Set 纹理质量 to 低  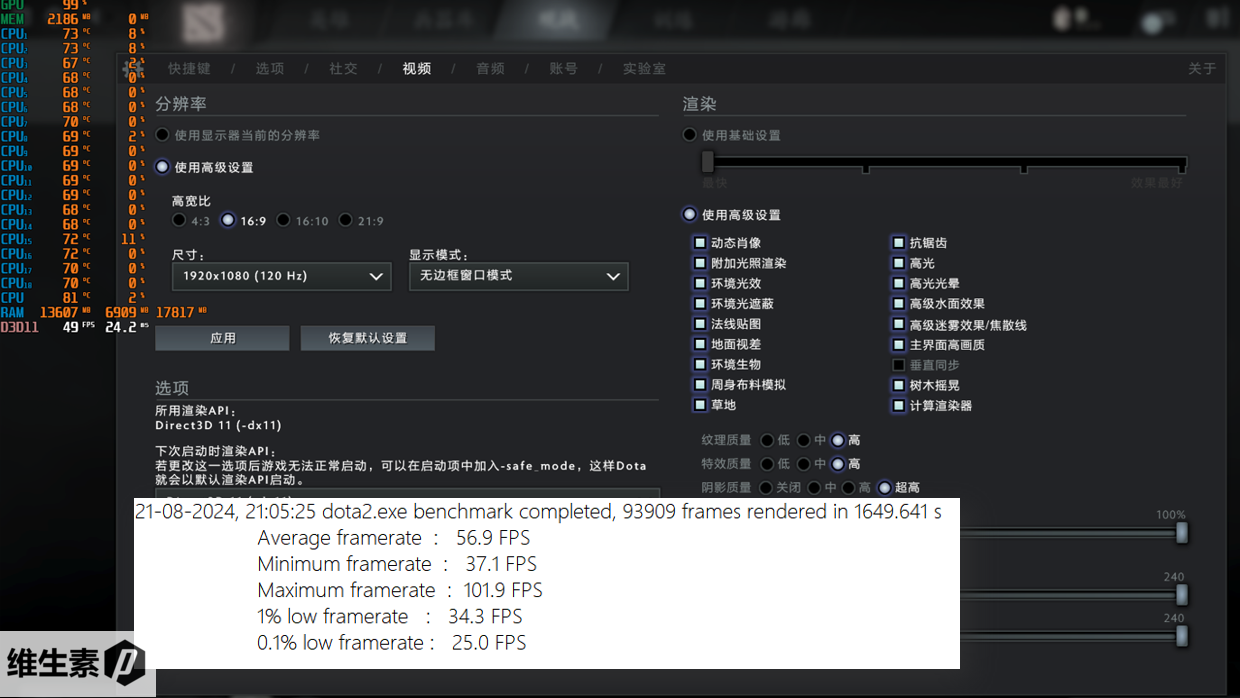pyautogui.click(x=767, y=440)
